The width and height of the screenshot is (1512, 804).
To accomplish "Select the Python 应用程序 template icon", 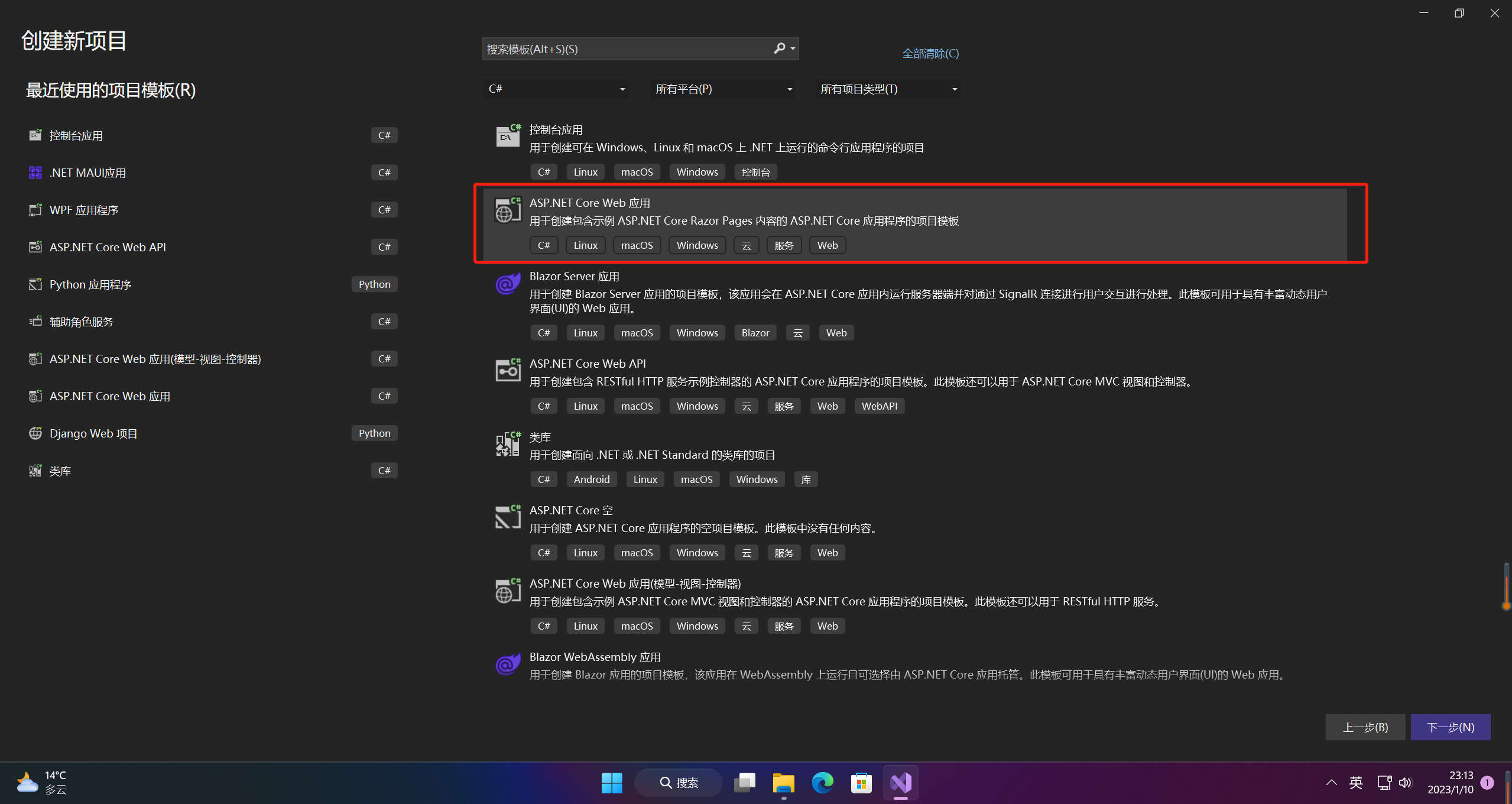I will [35, 284].
